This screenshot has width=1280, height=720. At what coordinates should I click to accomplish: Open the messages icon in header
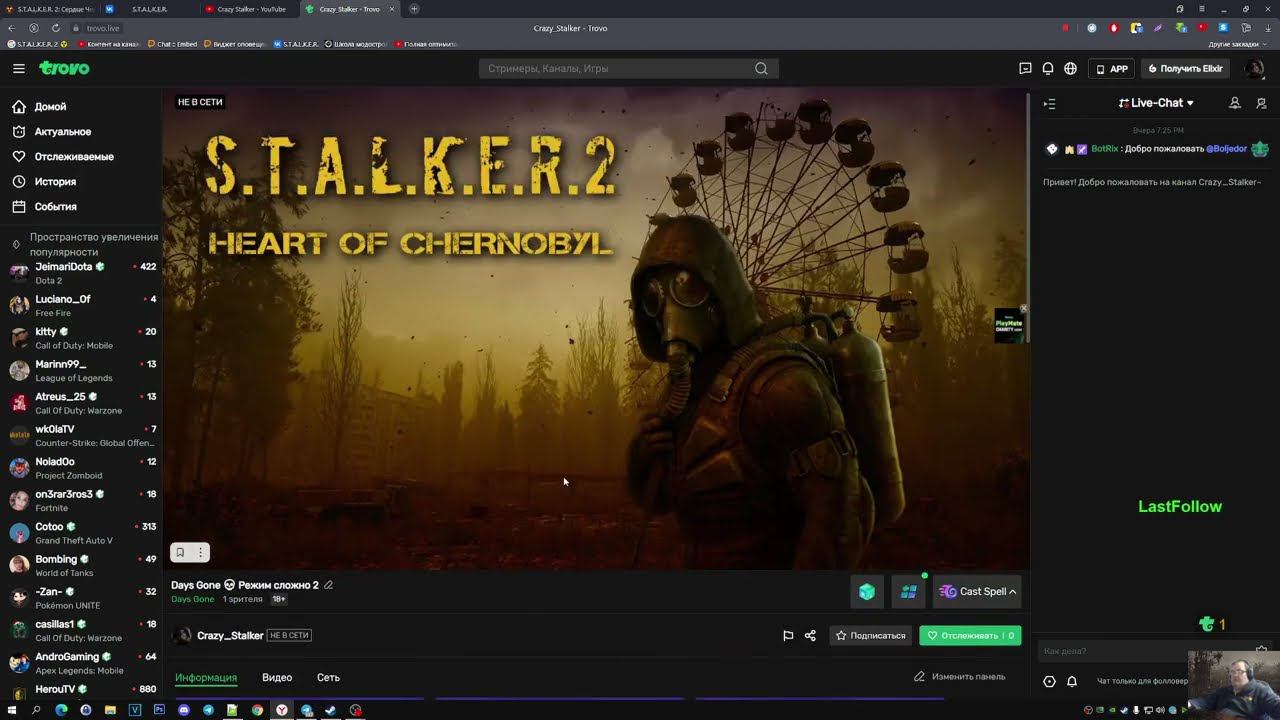pos(1025,68)
